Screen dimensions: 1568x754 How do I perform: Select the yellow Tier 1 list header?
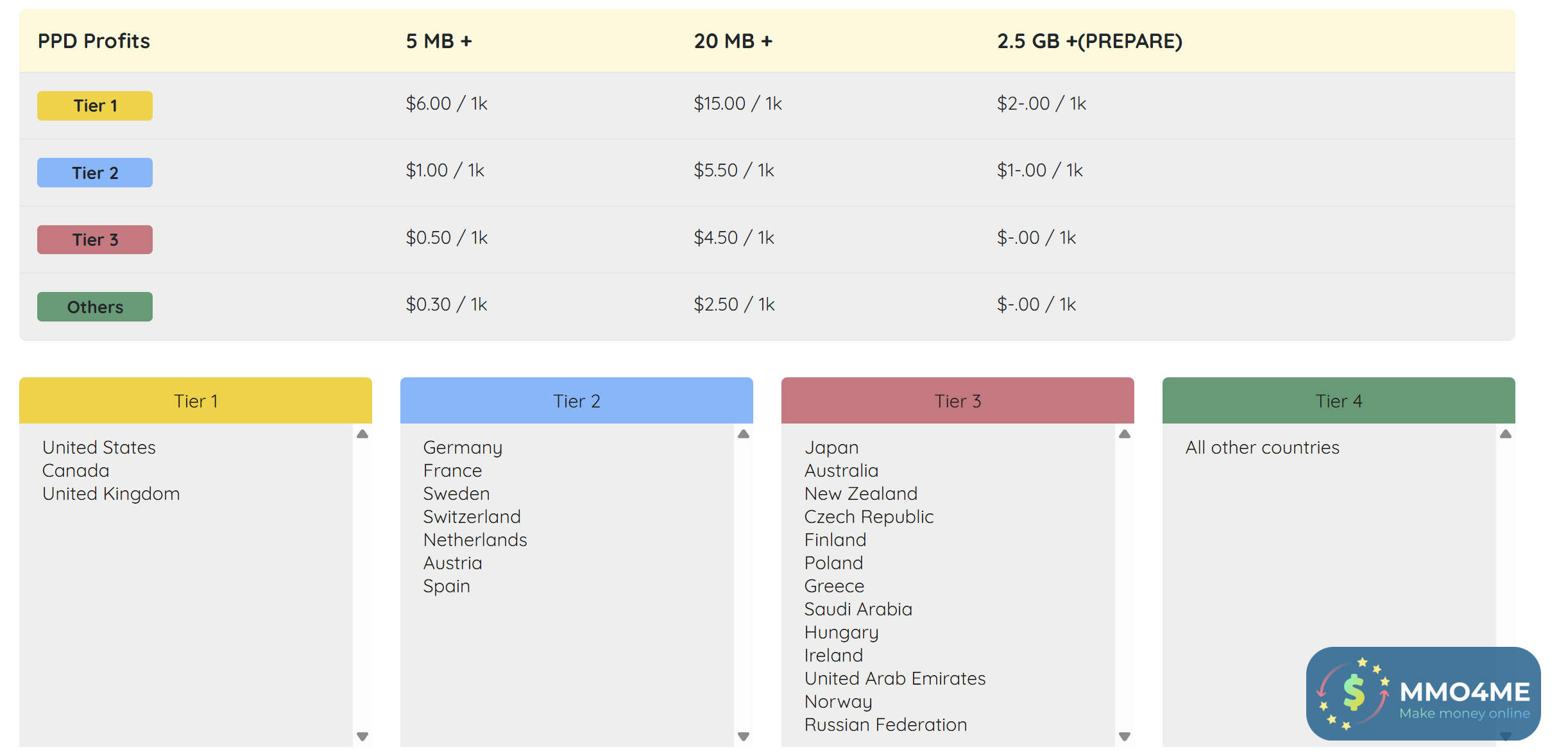click(196, 401)
